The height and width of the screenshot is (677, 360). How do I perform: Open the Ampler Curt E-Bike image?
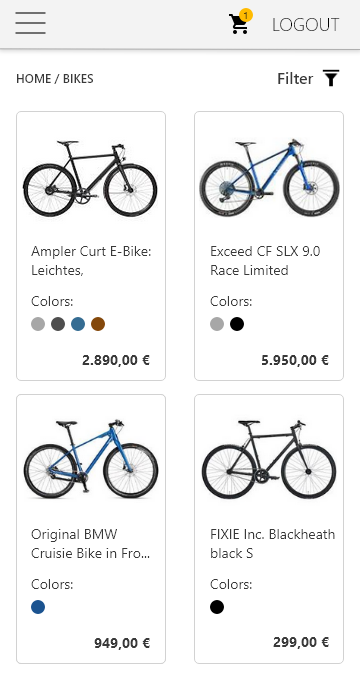coord(90,179)
